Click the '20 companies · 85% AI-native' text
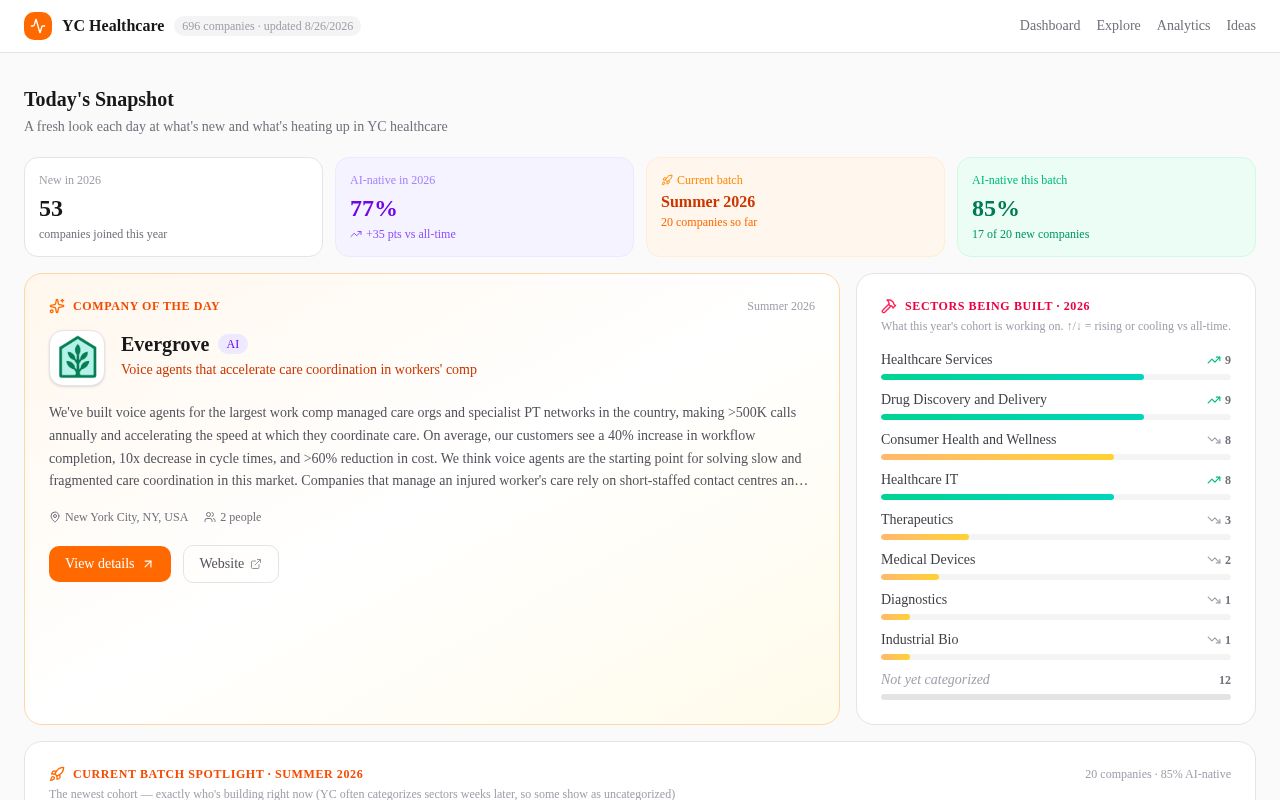 [1158, 774]
